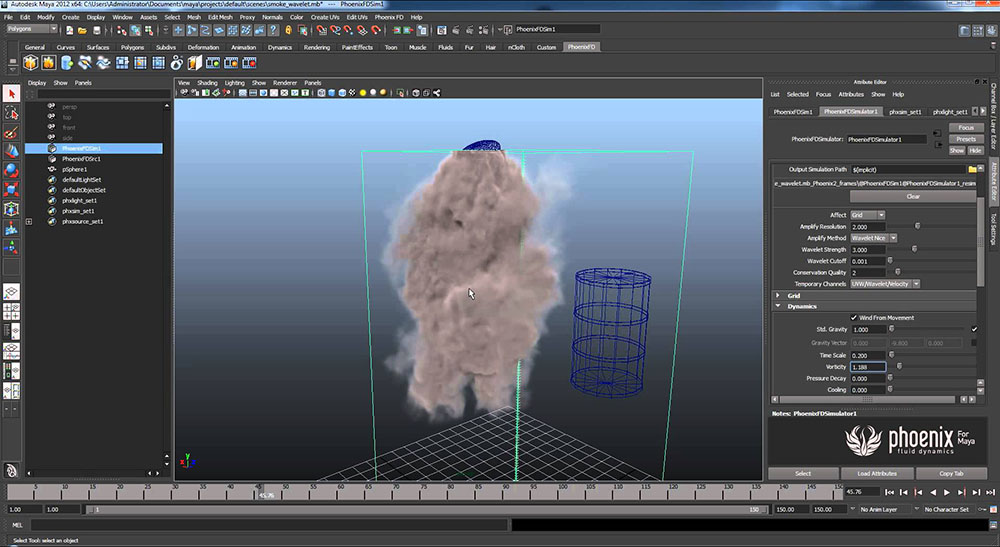Screen dimensions: 1000x547
Task: Select the phxsim_set1 attribute tab
Action: click(x=905, y=112)
